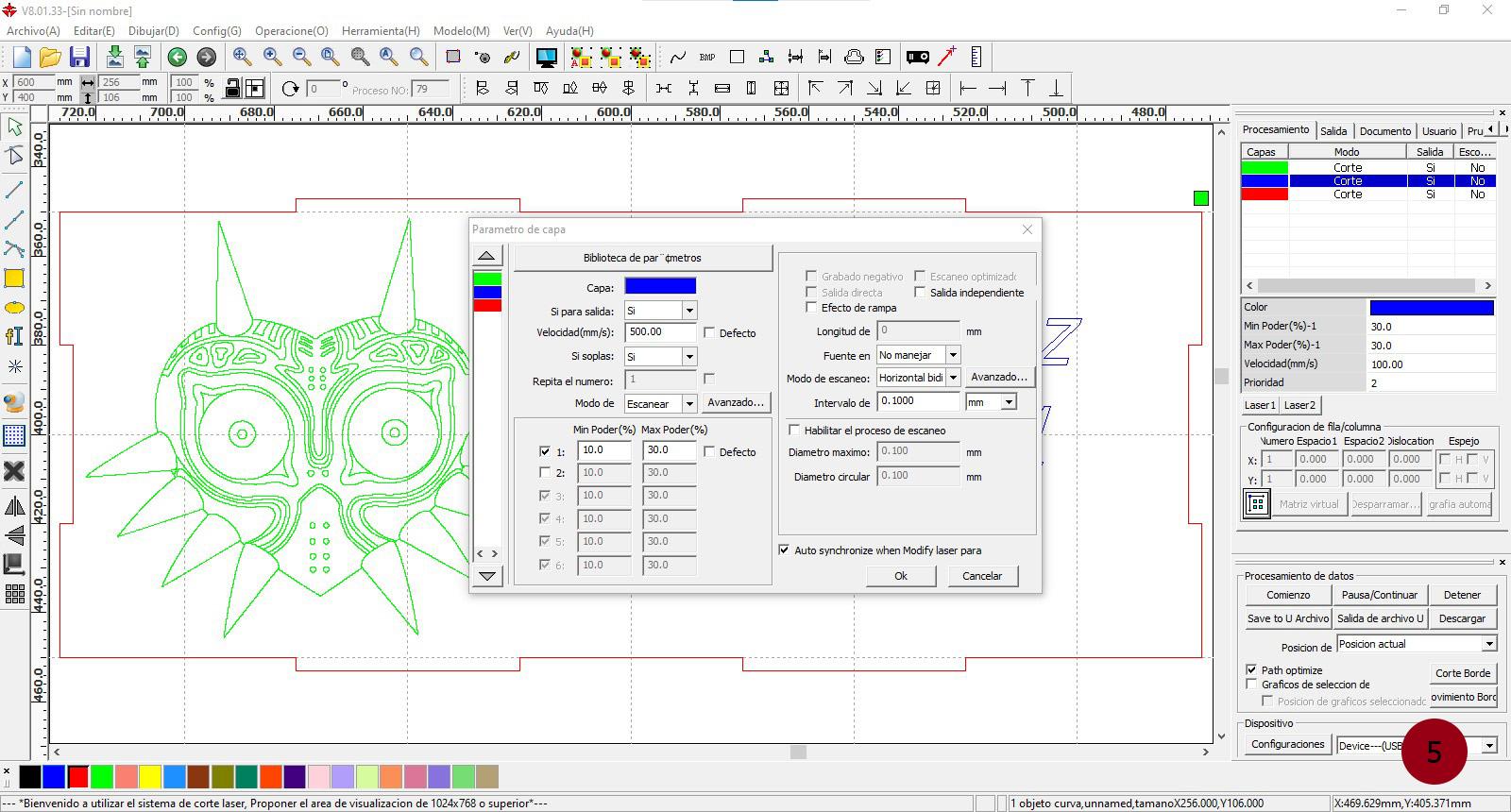Click the Descargar button
Screen dimensions: 1511x812
click(x=1462, y=618)
